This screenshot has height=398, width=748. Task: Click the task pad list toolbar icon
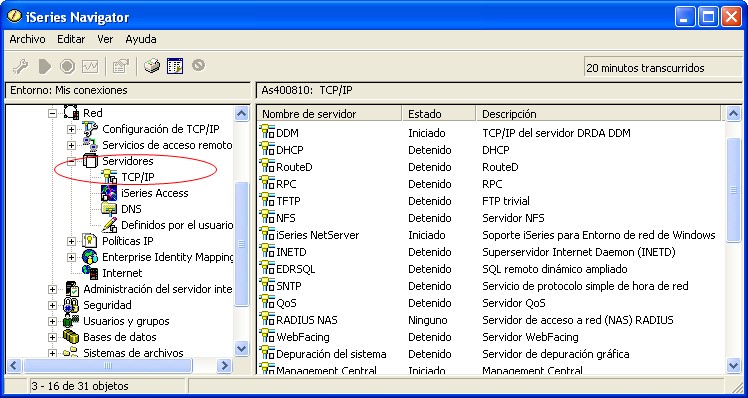point(175,66)
